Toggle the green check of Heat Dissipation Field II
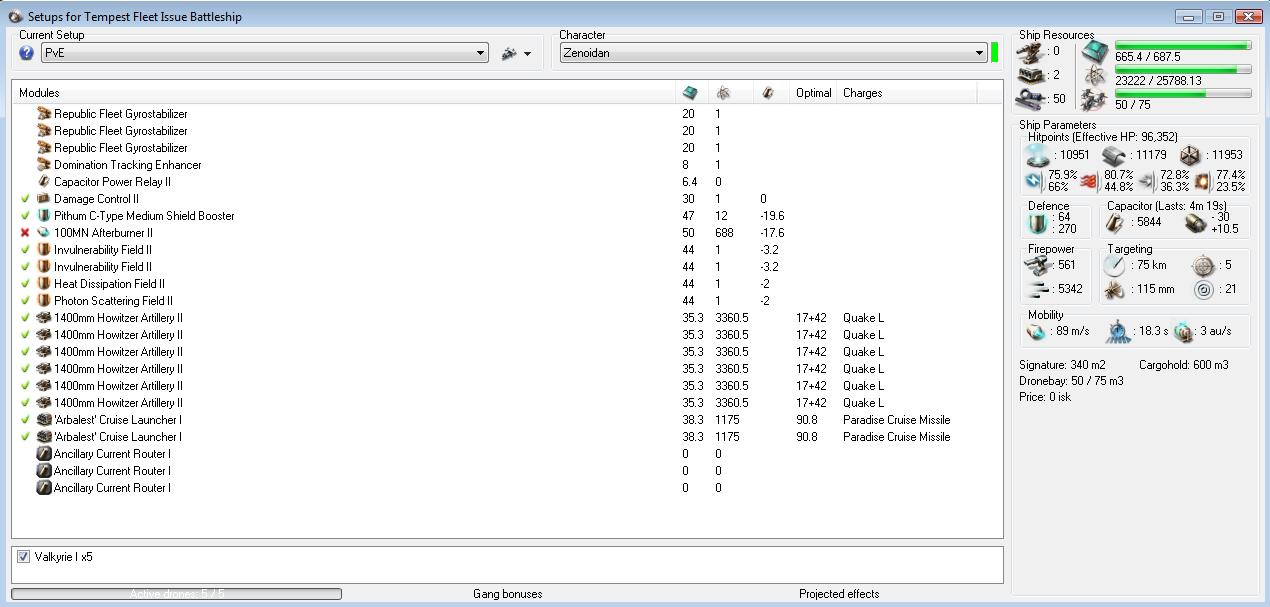1270x607 pixels. pyautogui.click(x=25, y=284)
